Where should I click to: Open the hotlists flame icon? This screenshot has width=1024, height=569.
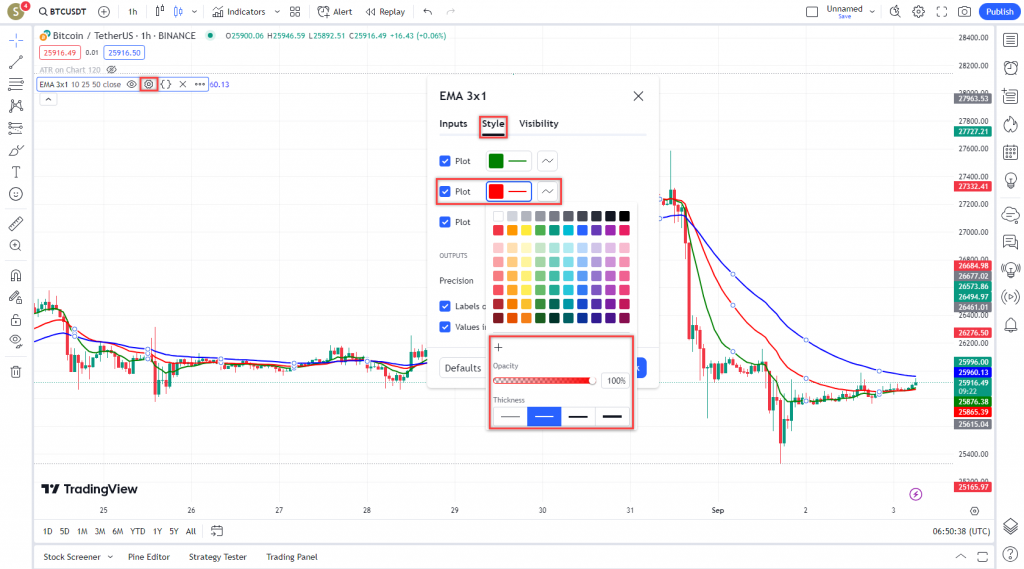[x=1010, y=124]
